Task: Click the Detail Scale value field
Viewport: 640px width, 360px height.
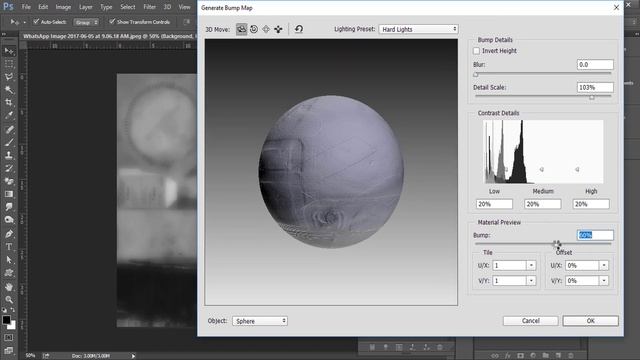Action: pyautogui.click(x=595, y=87)
